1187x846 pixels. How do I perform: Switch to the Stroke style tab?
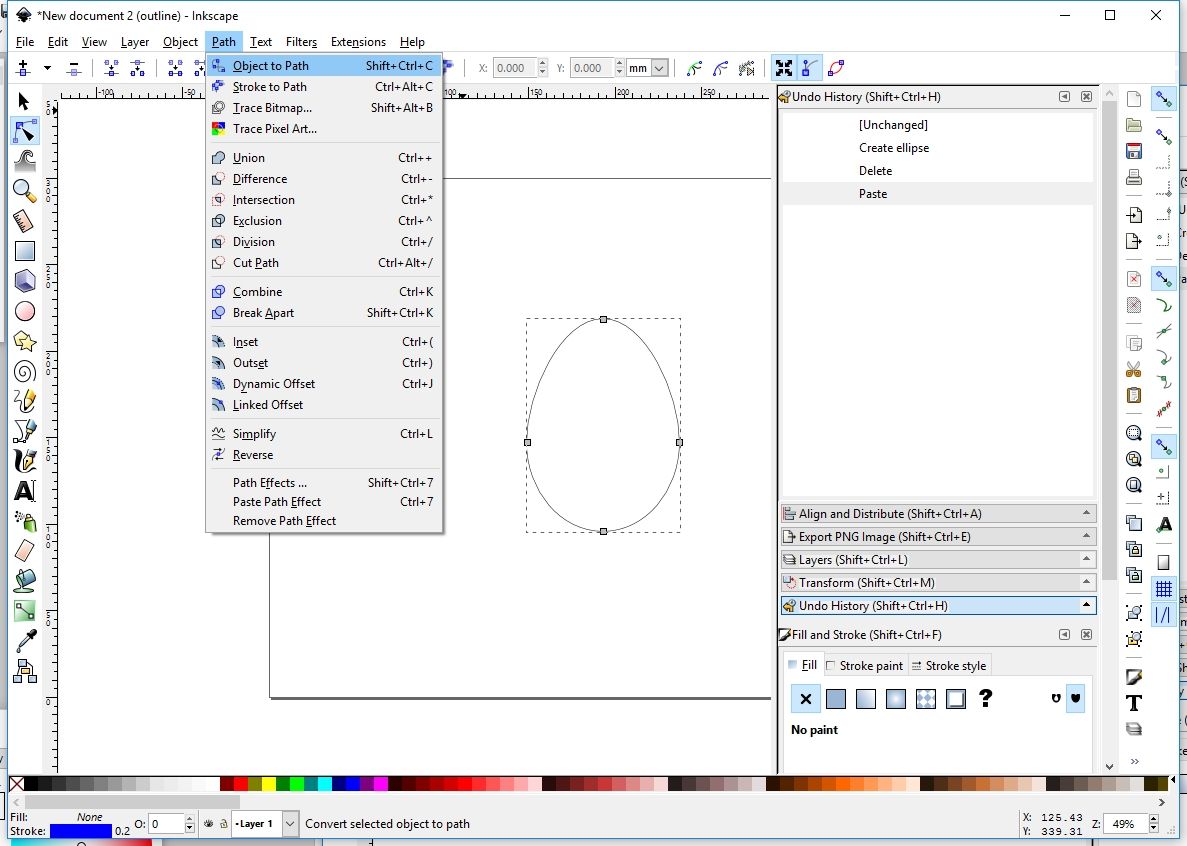click(x=949, y=666)
